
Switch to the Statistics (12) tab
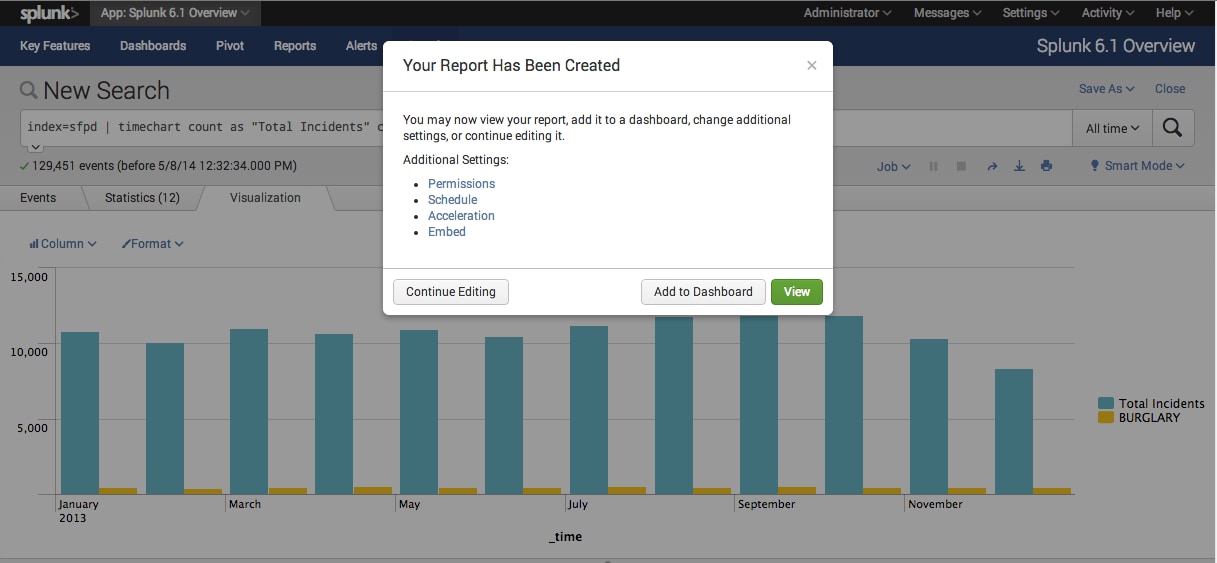pos(142,198)
